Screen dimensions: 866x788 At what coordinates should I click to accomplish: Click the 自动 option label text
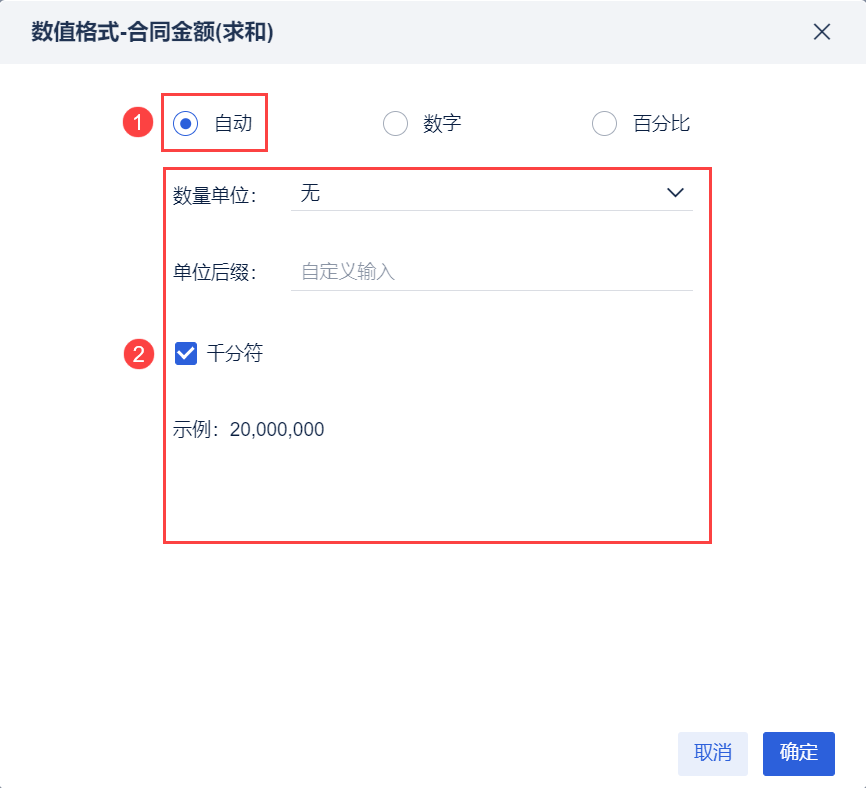233,124
